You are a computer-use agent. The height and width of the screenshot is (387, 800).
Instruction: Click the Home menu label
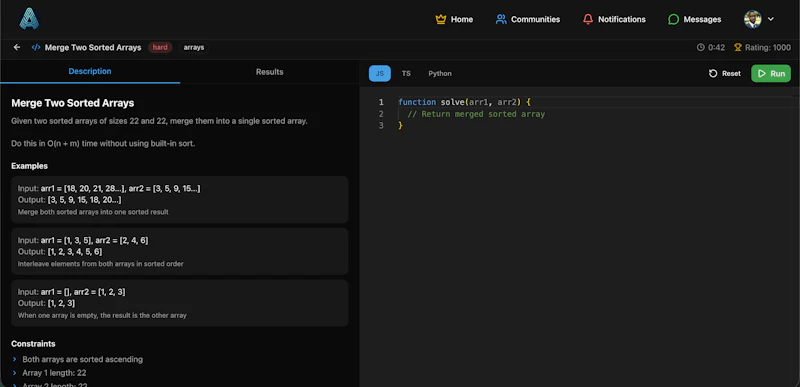point(462,19)
